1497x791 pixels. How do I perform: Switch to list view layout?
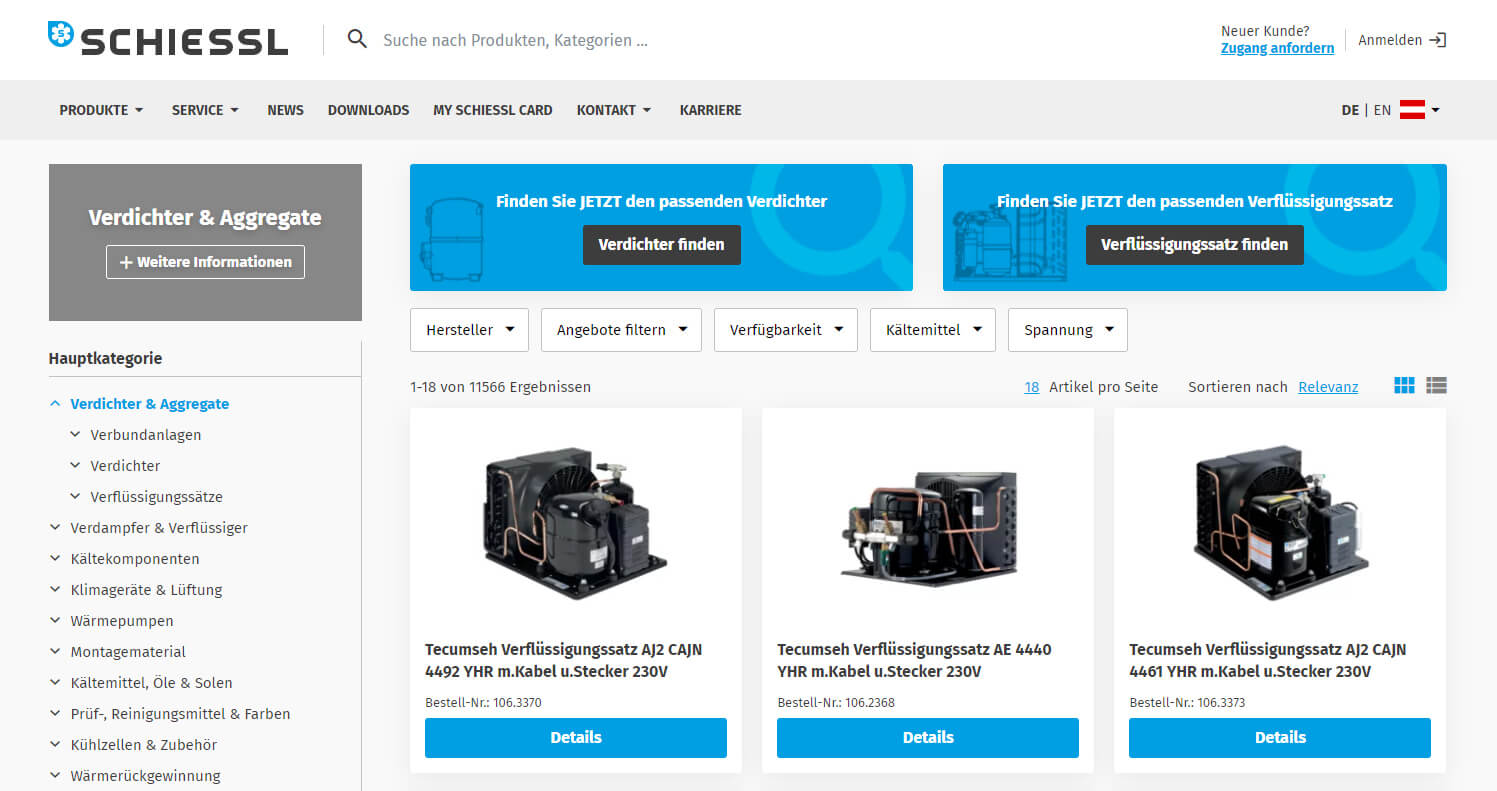pyautogui.click(x=1436, y=386)
